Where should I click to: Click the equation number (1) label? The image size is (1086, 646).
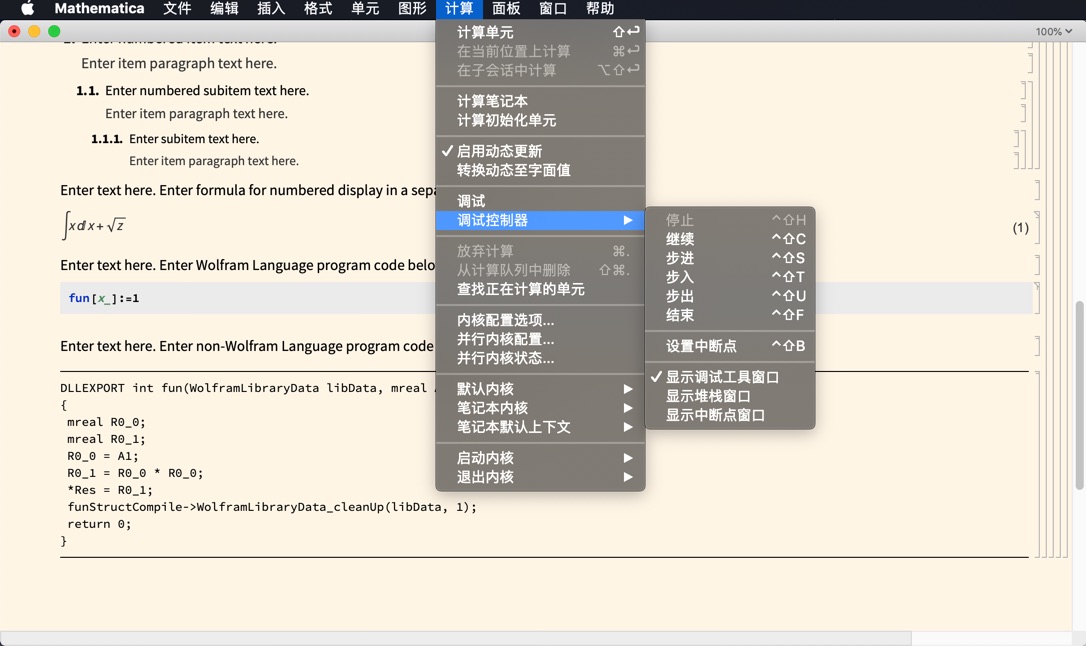(1020, 228)
